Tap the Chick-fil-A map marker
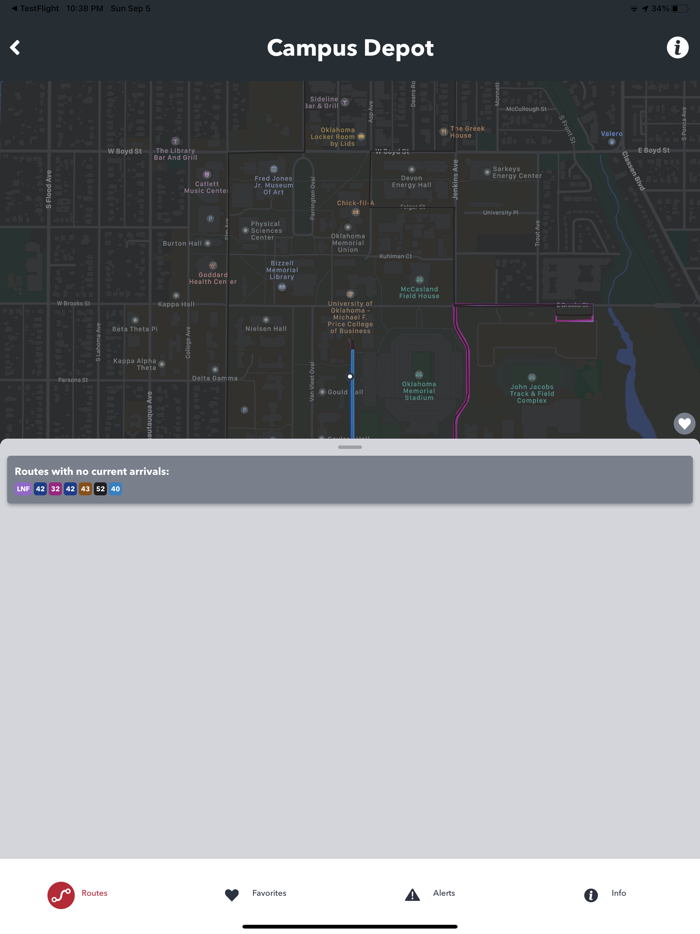Image resolution: width=700 pixels, height=934 pixels. 356,211
